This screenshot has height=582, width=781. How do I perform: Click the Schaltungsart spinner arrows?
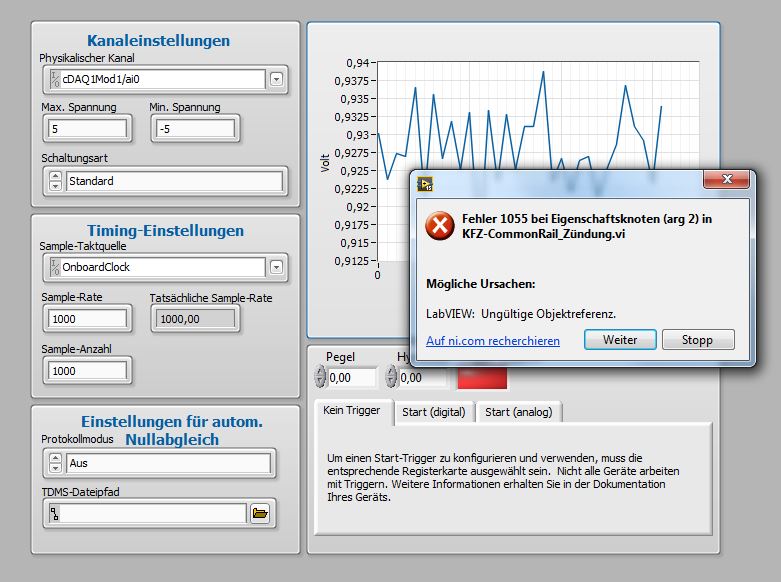pos(55,181)
